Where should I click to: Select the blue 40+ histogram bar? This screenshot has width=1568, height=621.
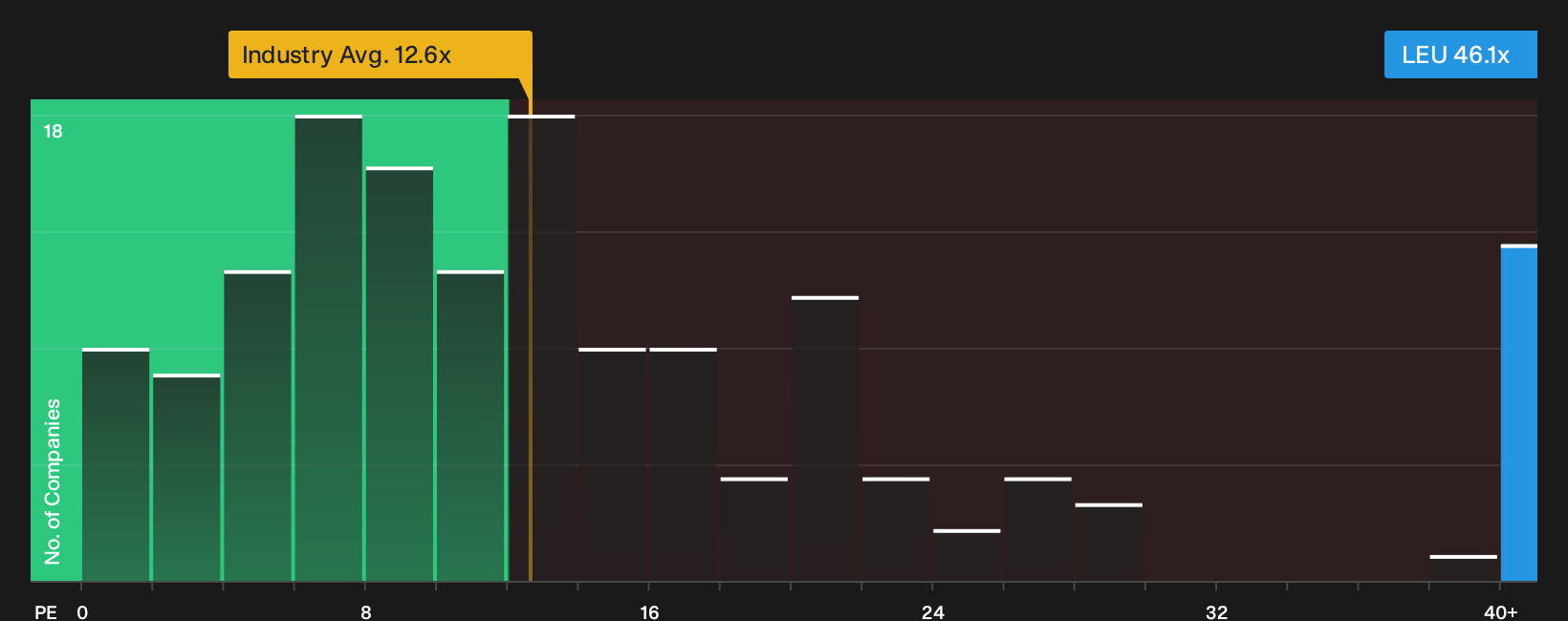coord(1518,413)
